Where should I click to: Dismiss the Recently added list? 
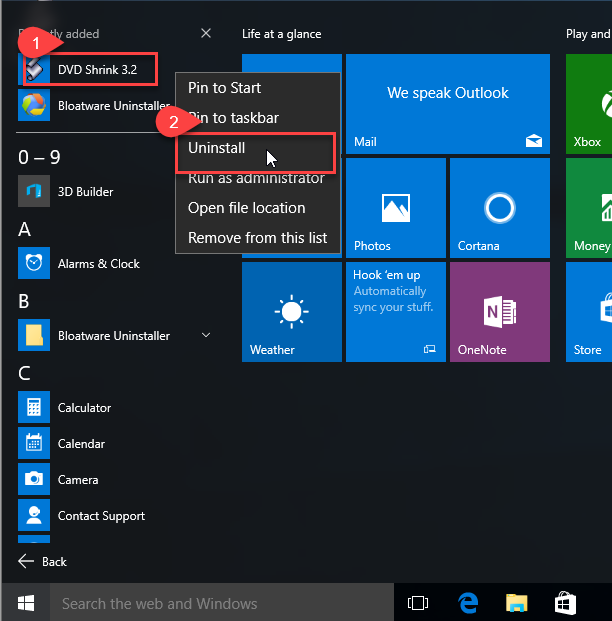click(x=206, y=33)
